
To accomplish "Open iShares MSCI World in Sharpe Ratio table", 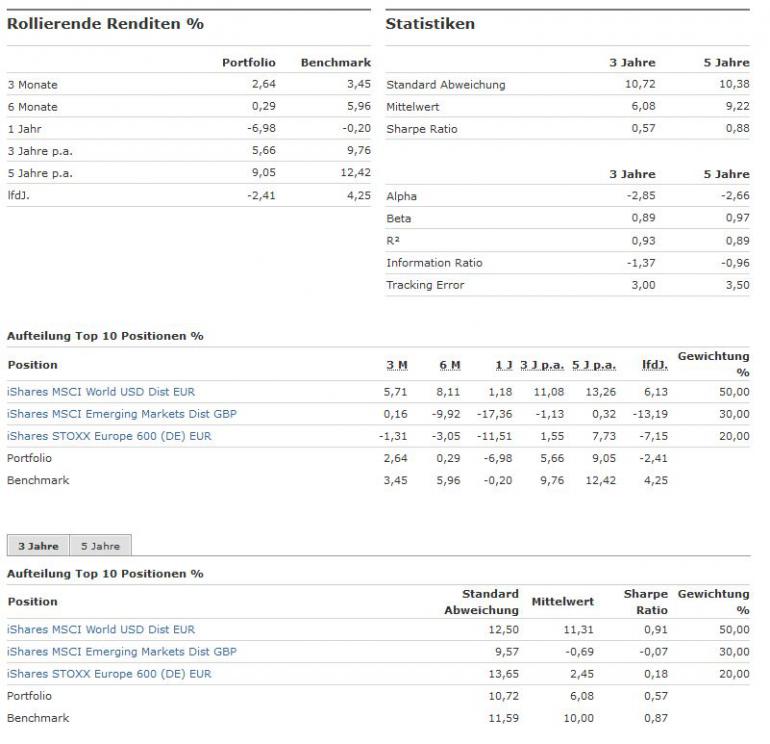I will 101,629.
